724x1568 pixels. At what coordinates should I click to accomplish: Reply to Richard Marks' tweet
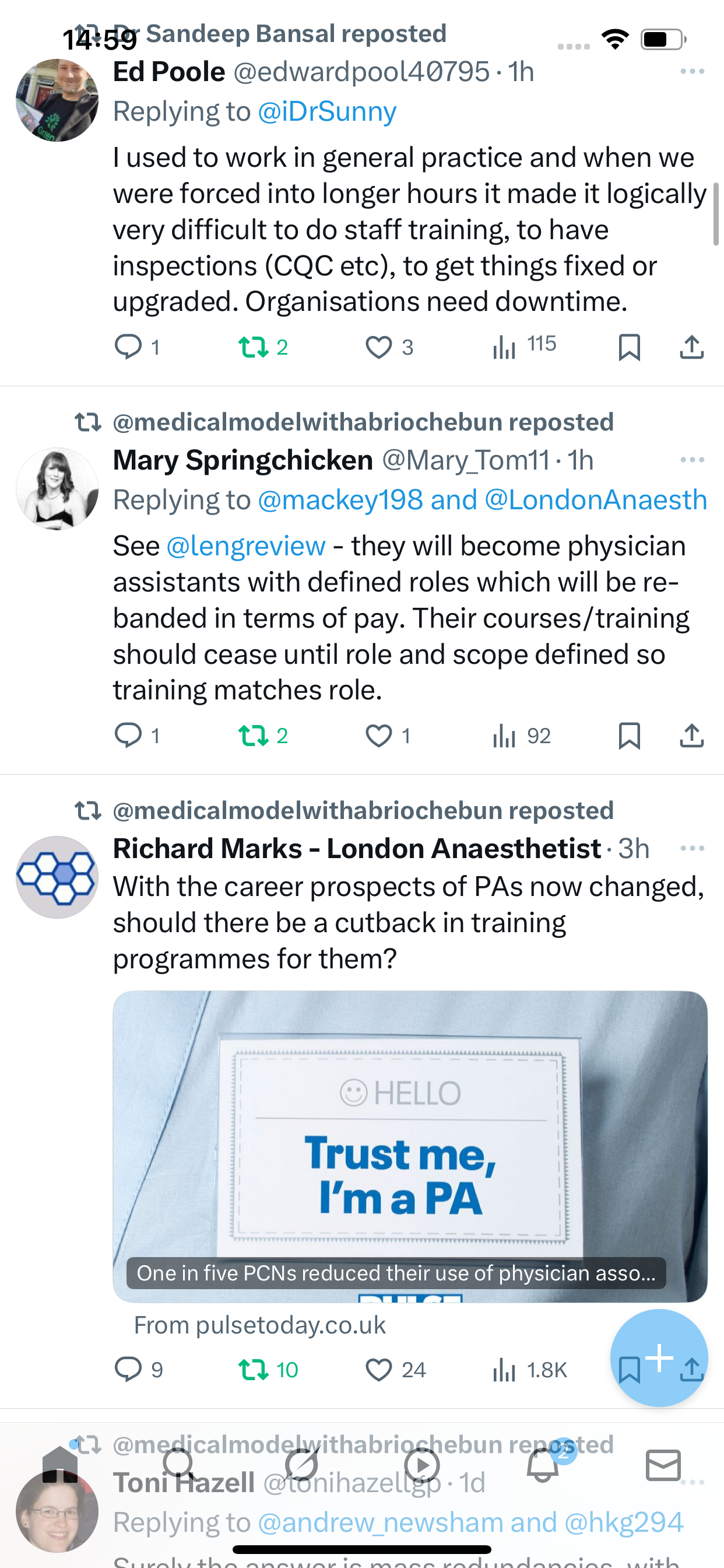coord(128,1370)
